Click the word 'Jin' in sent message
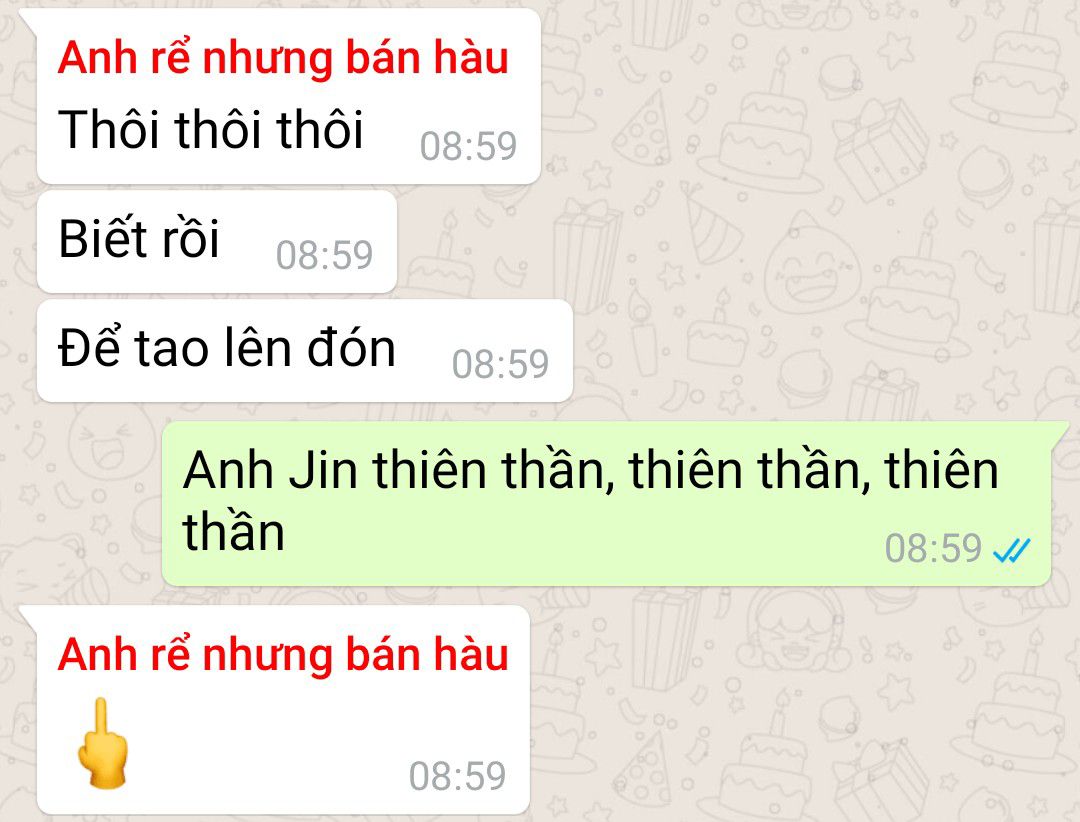This screenshot has width=1080, height=822. tap(323, 470)
